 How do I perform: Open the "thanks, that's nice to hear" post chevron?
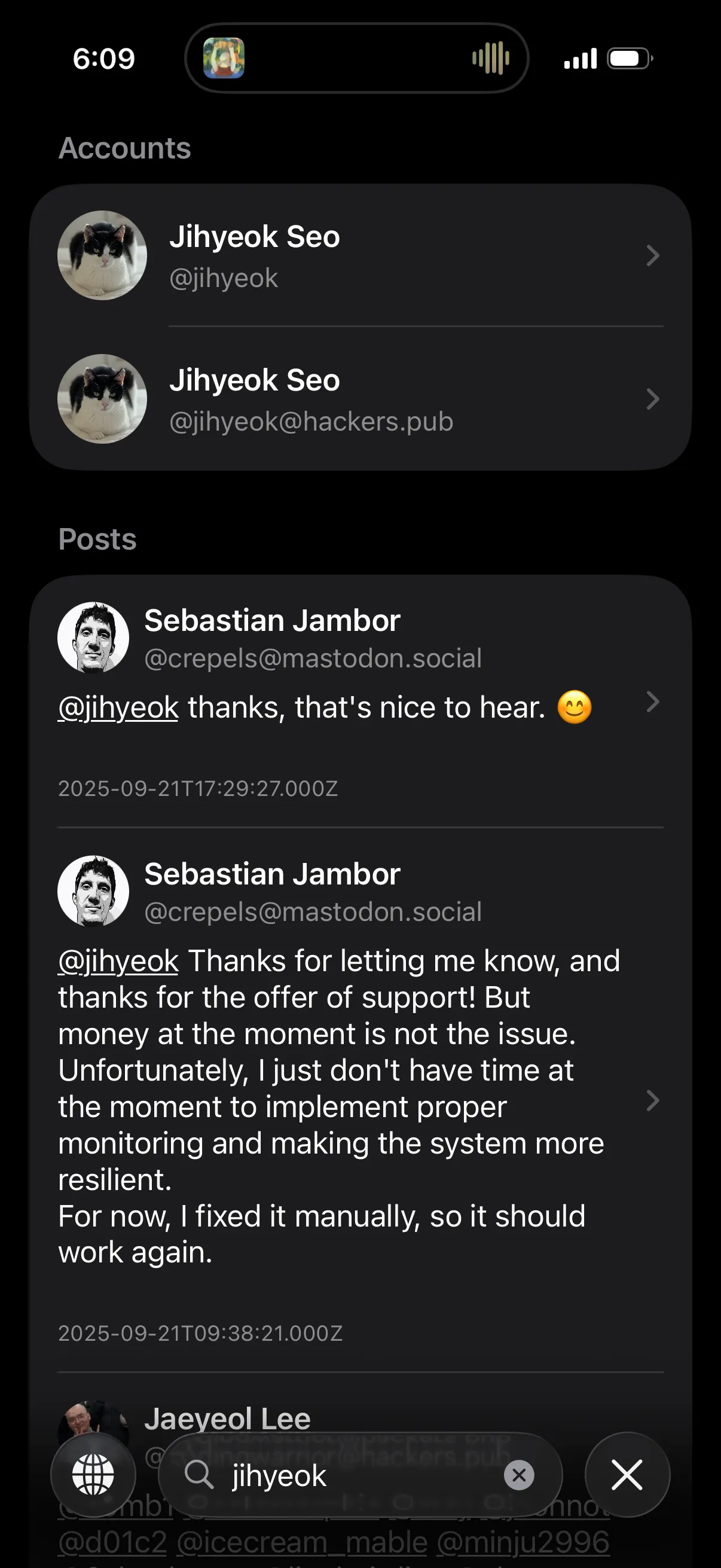click(x=652, y=702)
